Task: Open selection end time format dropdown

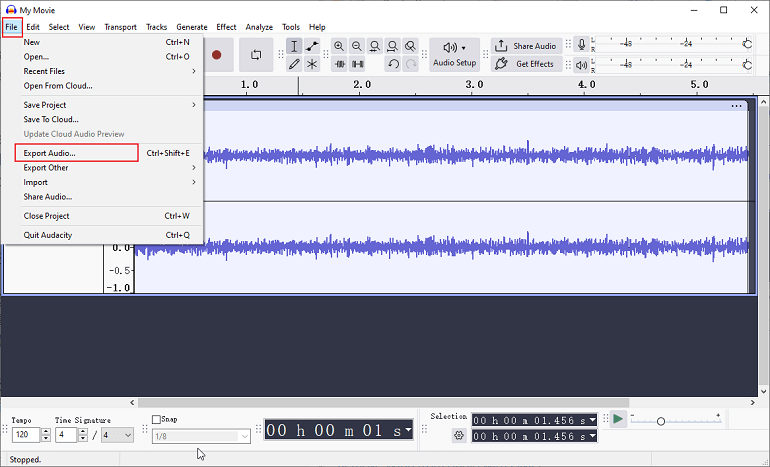Action: click(593, 436)
